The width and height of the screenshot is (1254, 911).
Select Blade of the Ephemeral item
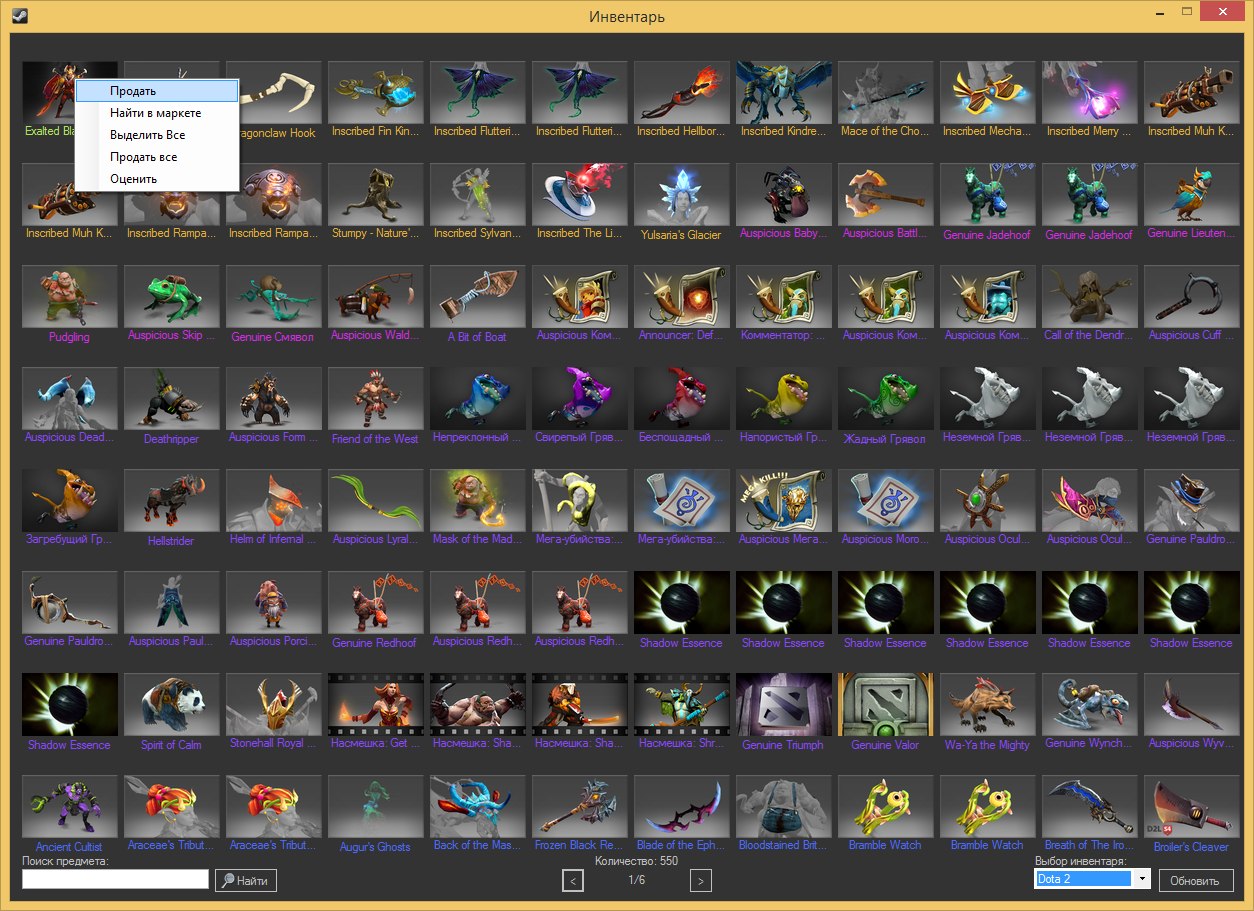(682, 807)
